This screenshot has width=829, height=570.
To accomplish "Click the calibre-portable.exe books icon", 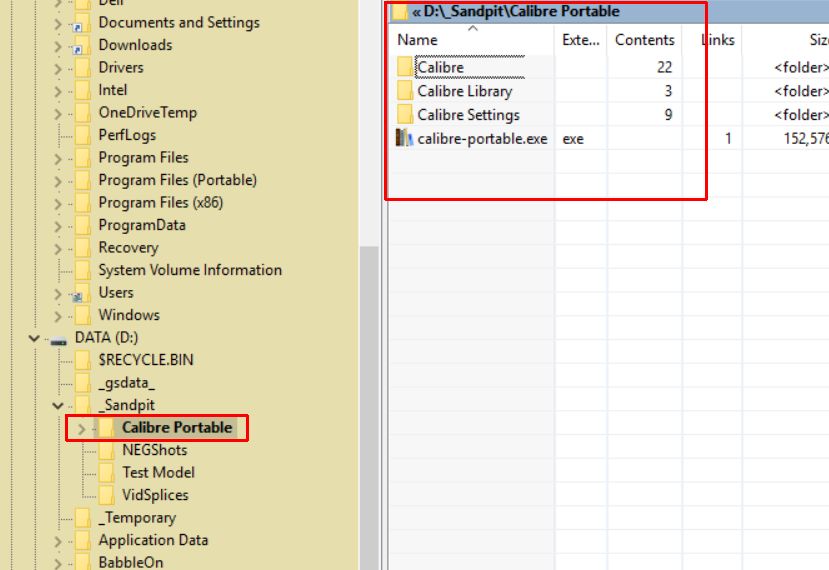I will pyautogui.click(x=404, y=139).
